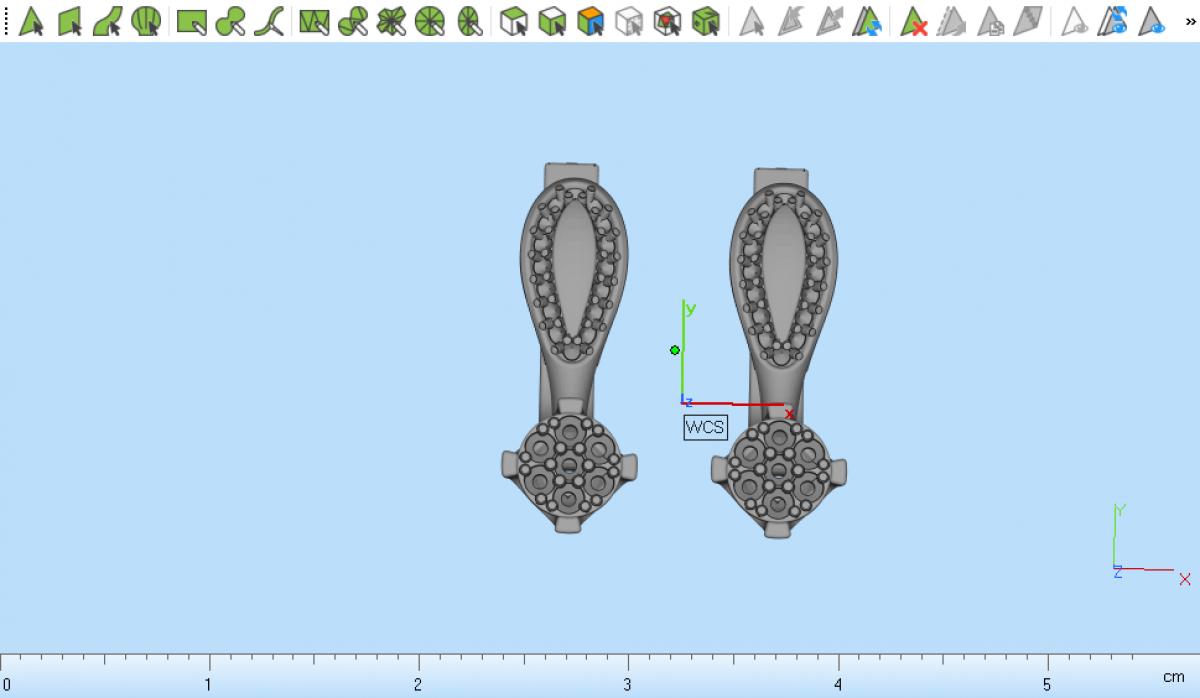Click the 3 mark on the ruler

point(628,685)
